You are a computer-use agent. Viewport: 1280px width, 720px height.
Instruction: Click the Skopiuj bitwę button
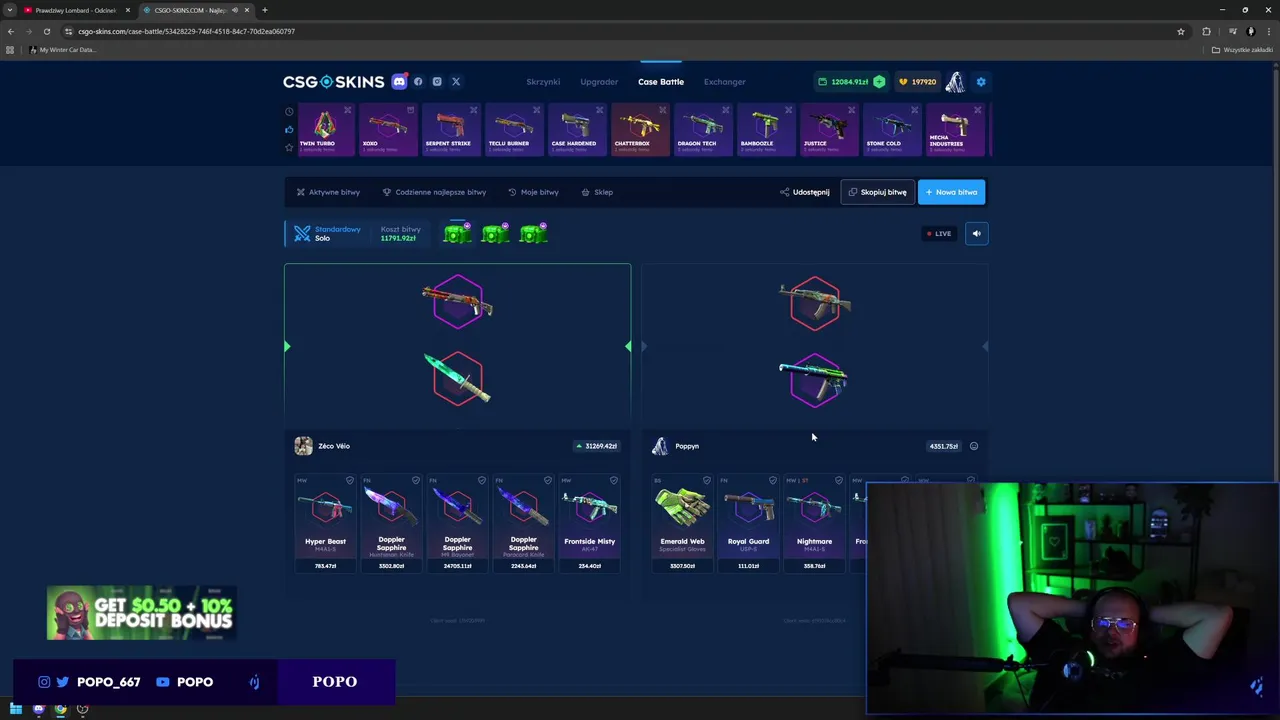[878, 192]
